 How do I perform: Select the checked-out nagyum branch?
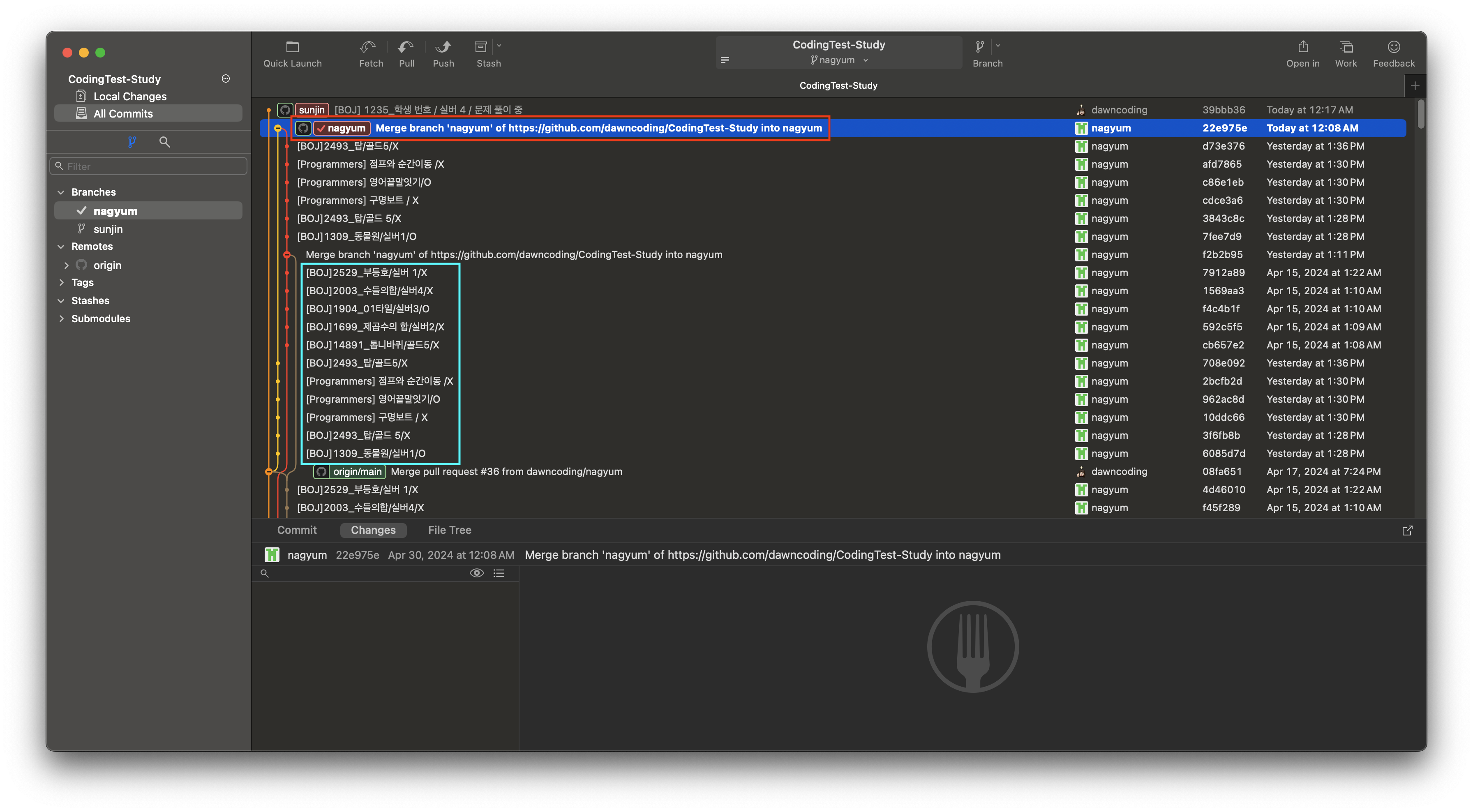pyautogui.click(x=148, y=211)
